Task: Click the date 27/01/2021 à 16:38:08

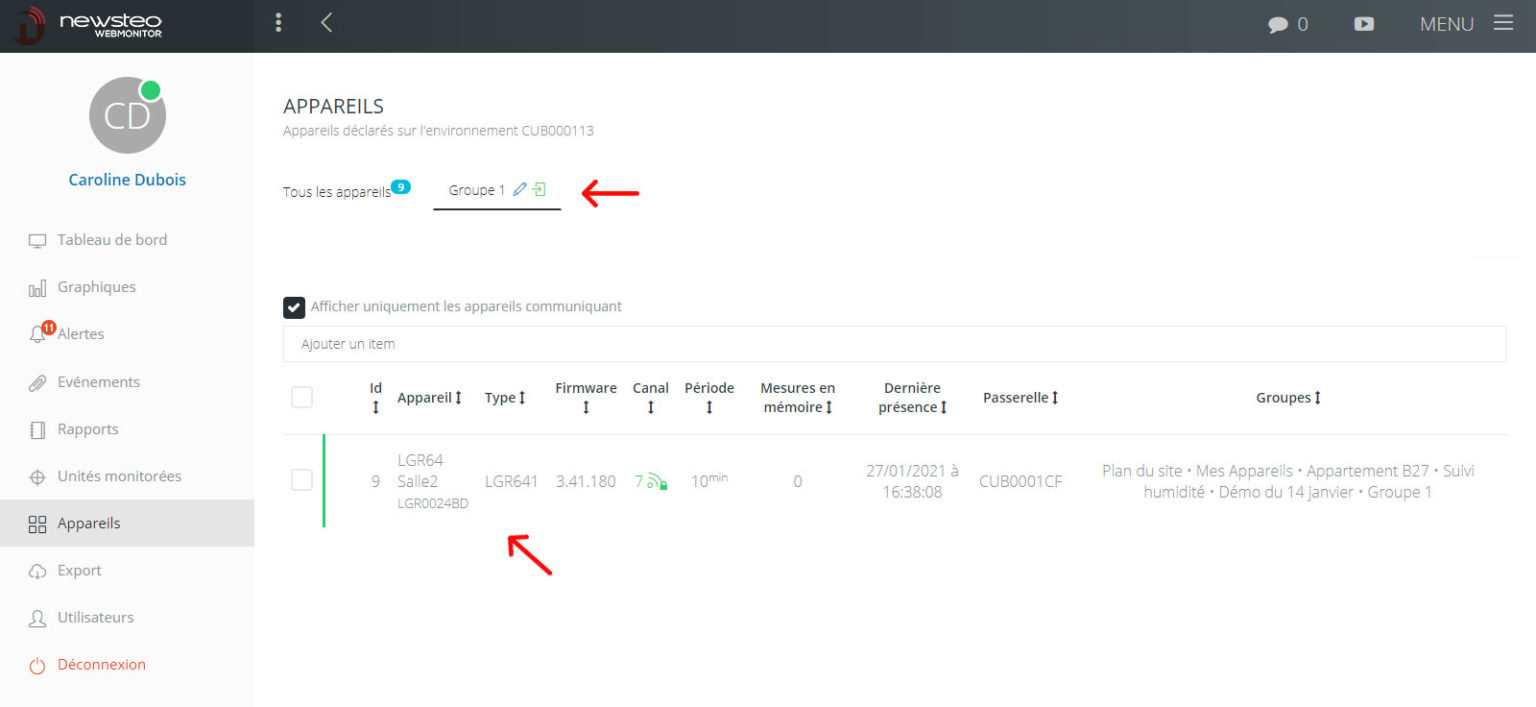Action: (x=913, y=481)
